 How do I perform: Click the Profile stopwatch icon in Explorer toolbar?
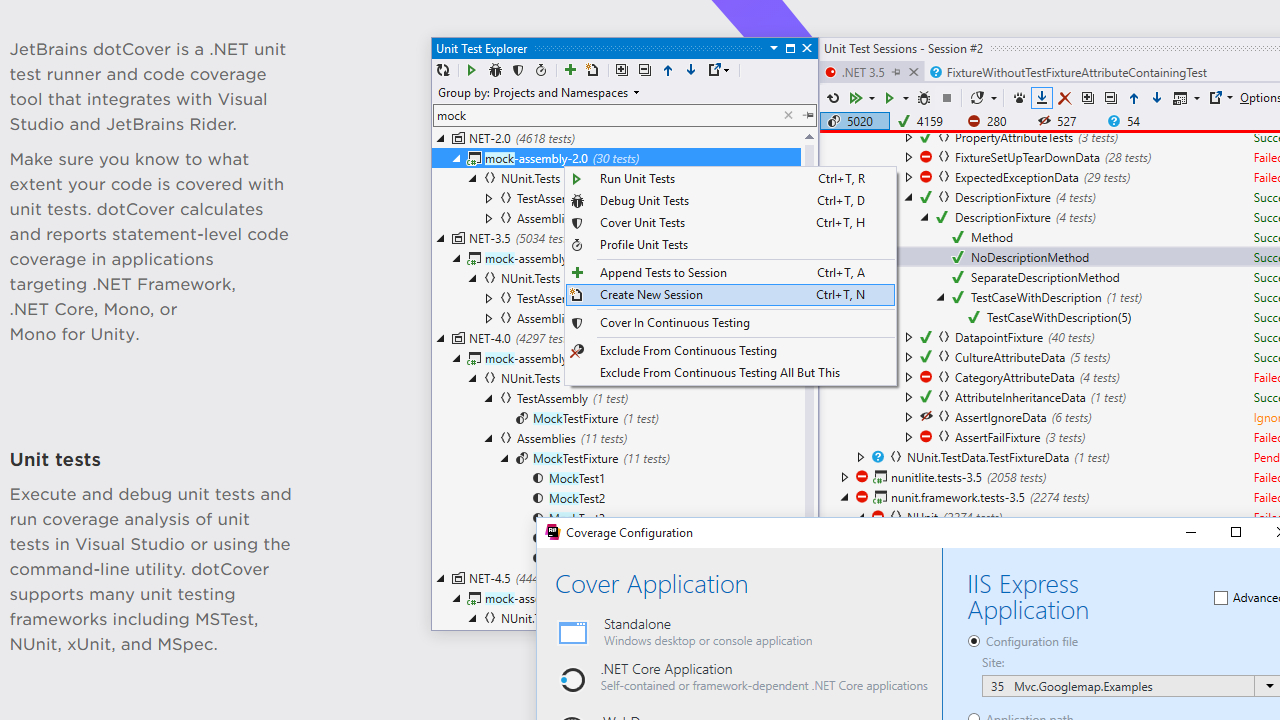tap(541, 70)
